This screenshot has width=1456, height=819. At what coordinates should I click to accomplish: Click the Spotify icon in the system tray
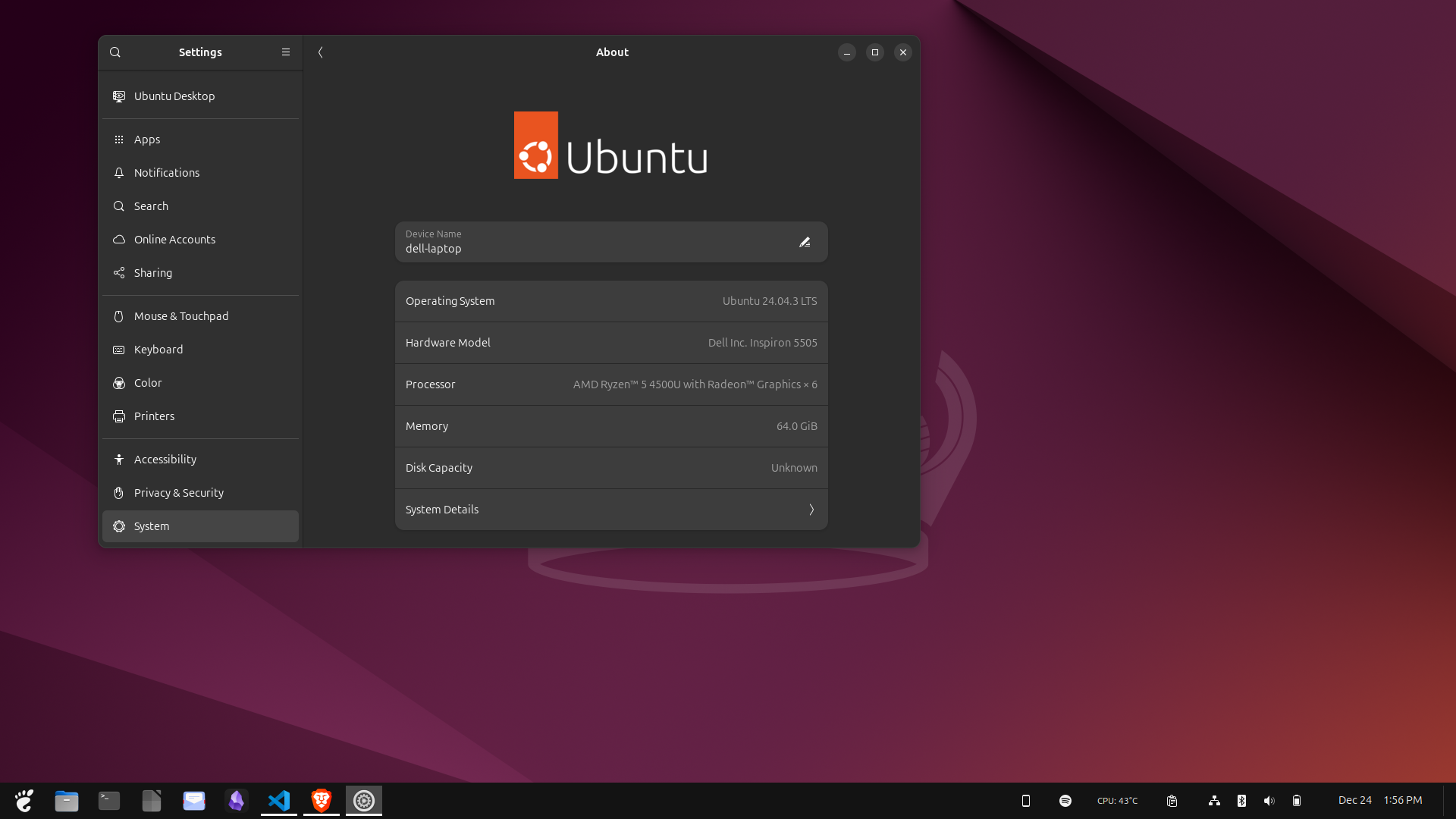[x=1065, y=800]
